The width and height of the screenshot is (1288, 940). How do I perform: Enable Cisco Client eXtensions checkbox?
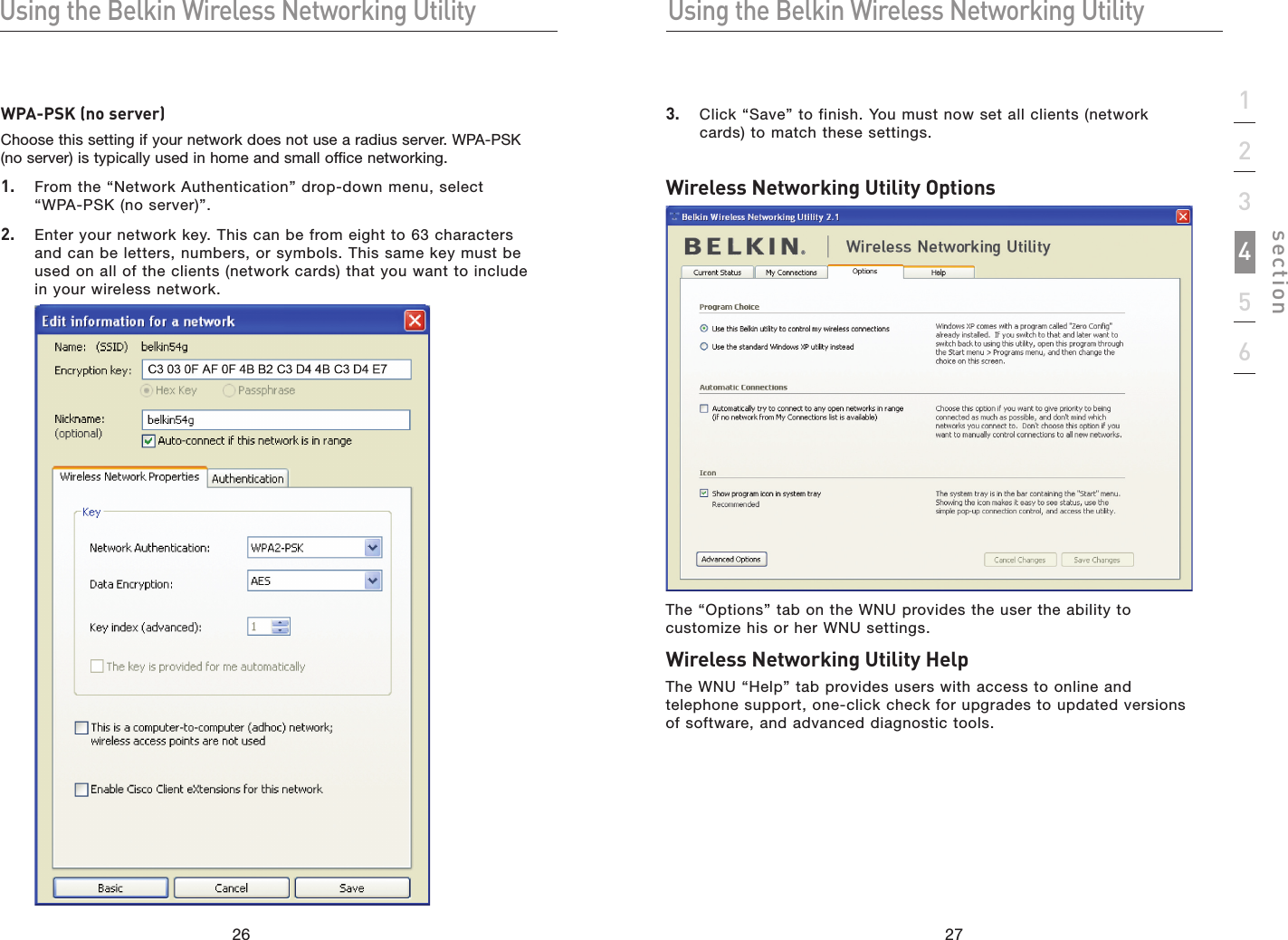pos(81,789)
